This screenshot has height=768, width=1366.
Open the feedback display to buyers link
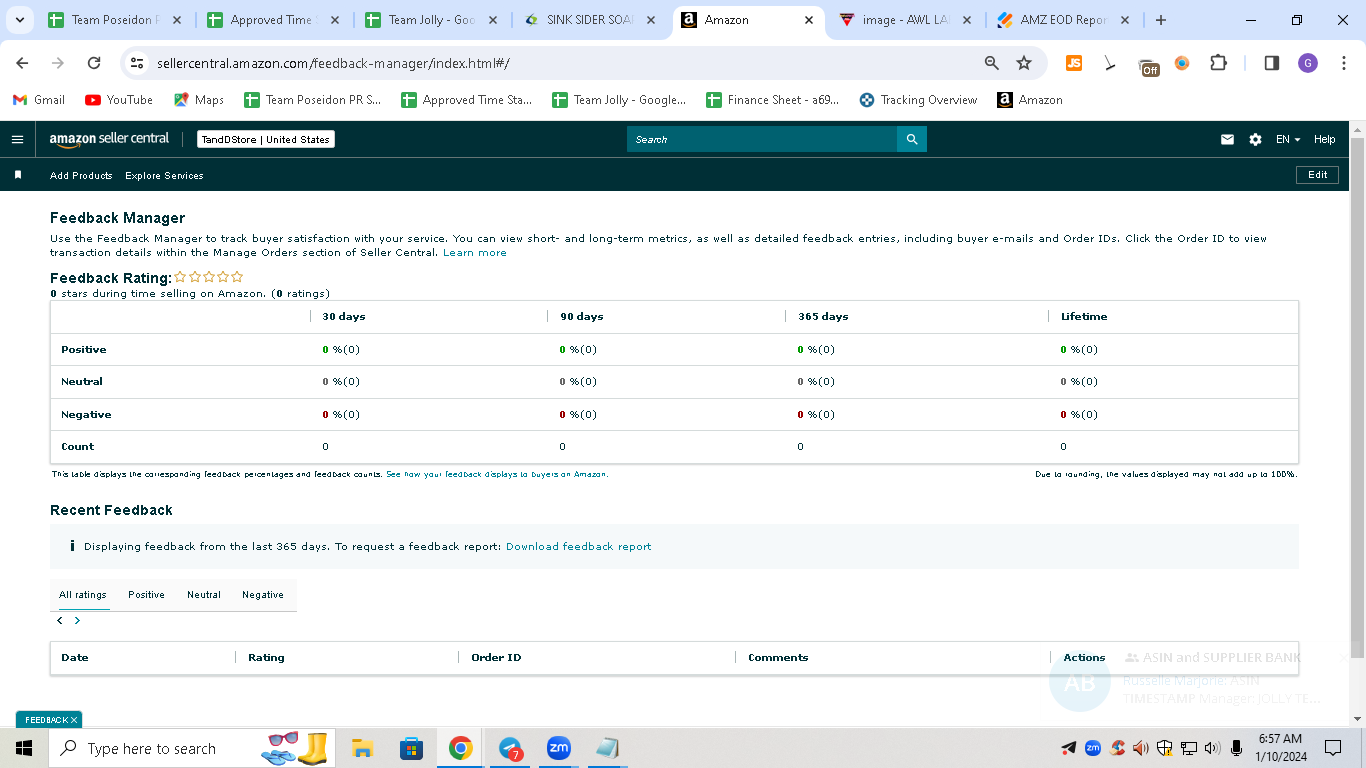[497, 475]
